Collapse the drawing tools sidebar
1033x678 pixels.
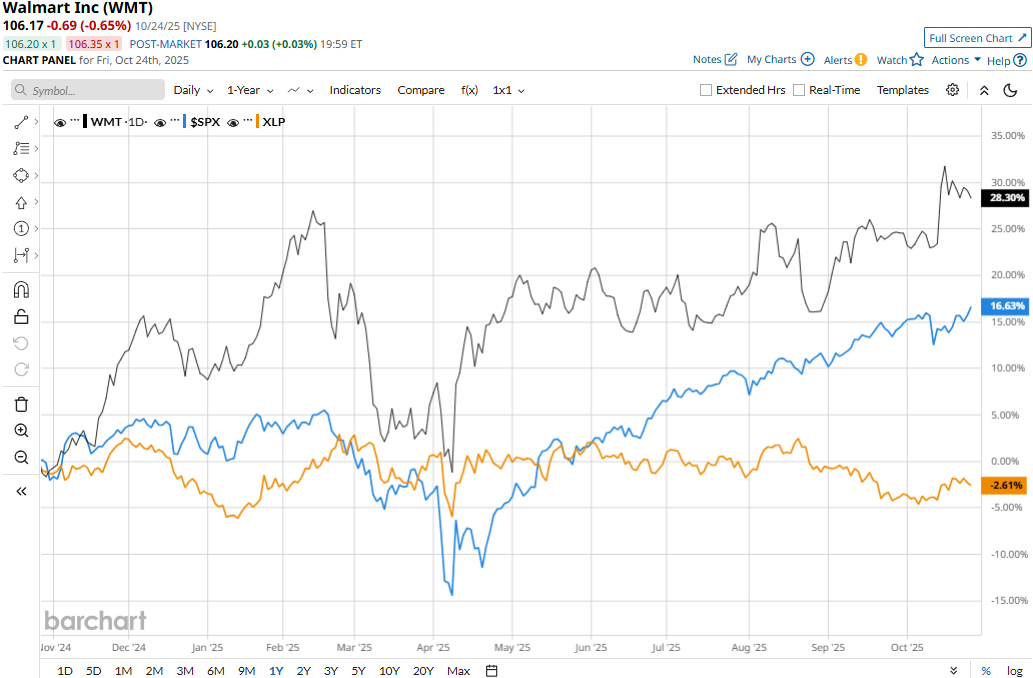[21, 492]
